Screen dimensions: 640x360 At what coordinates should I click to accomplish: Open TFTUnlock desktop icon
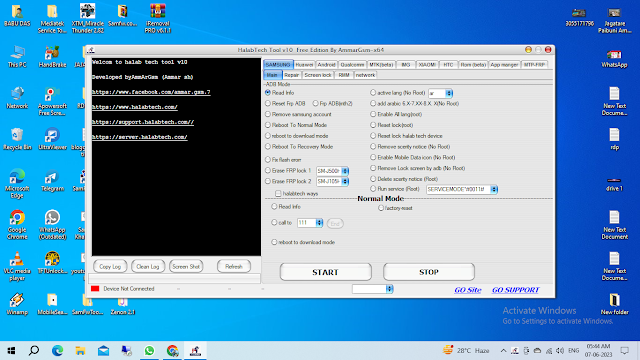52,263
